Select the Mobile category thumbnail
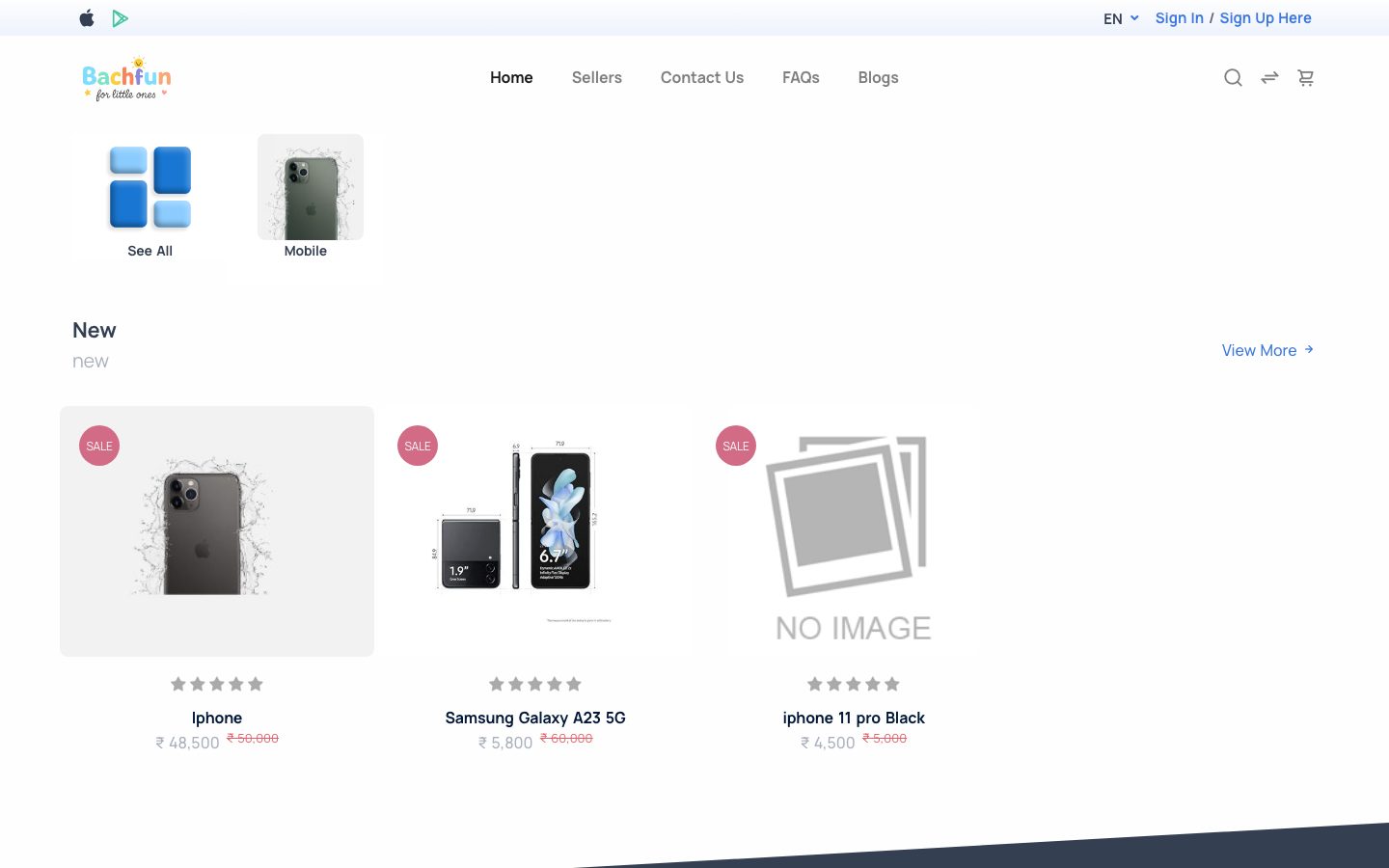The image size is (1389, 868). pyautogui.click(x=311, y=187)
